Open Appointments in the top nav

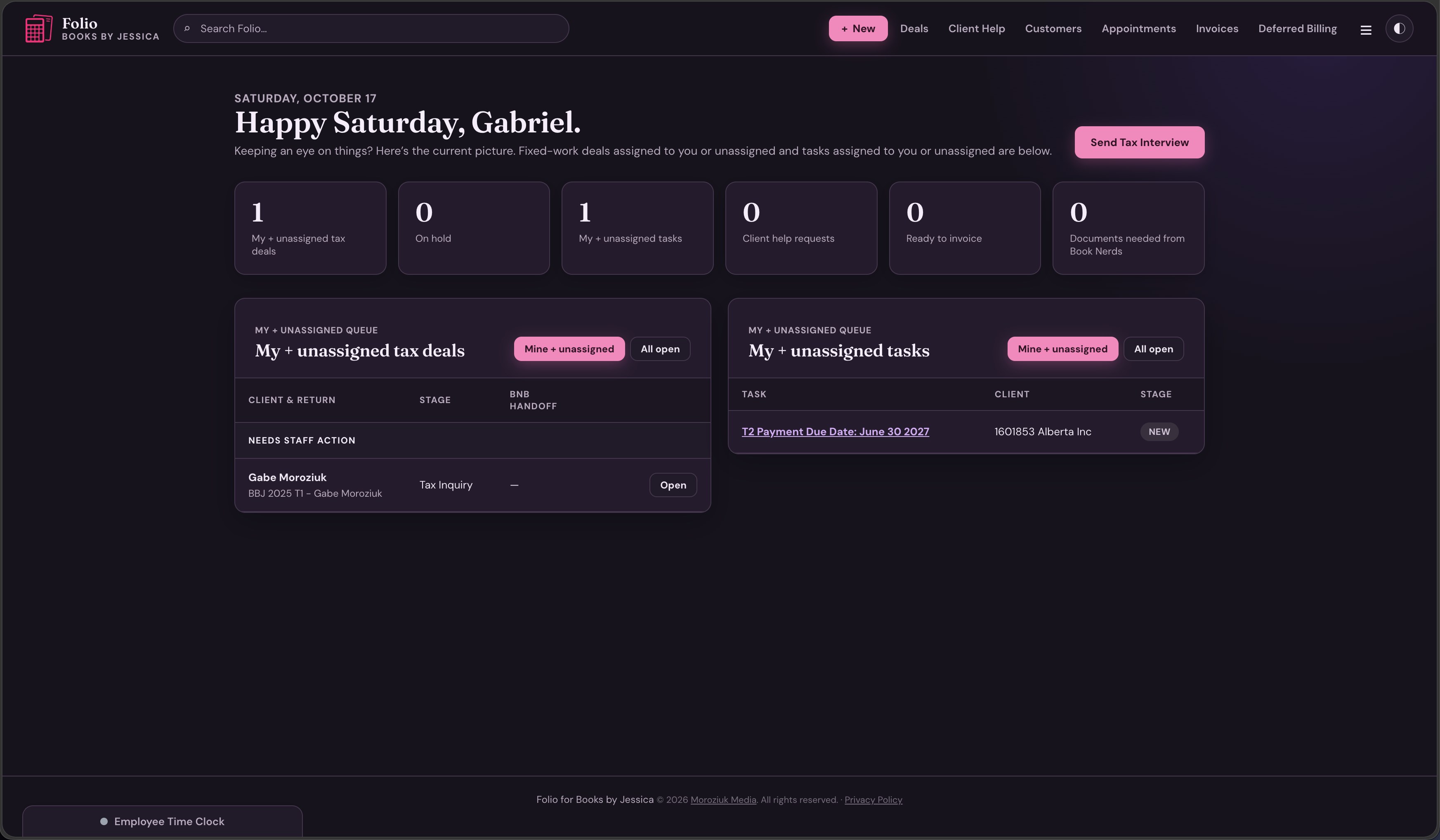tap(1138, 28)
